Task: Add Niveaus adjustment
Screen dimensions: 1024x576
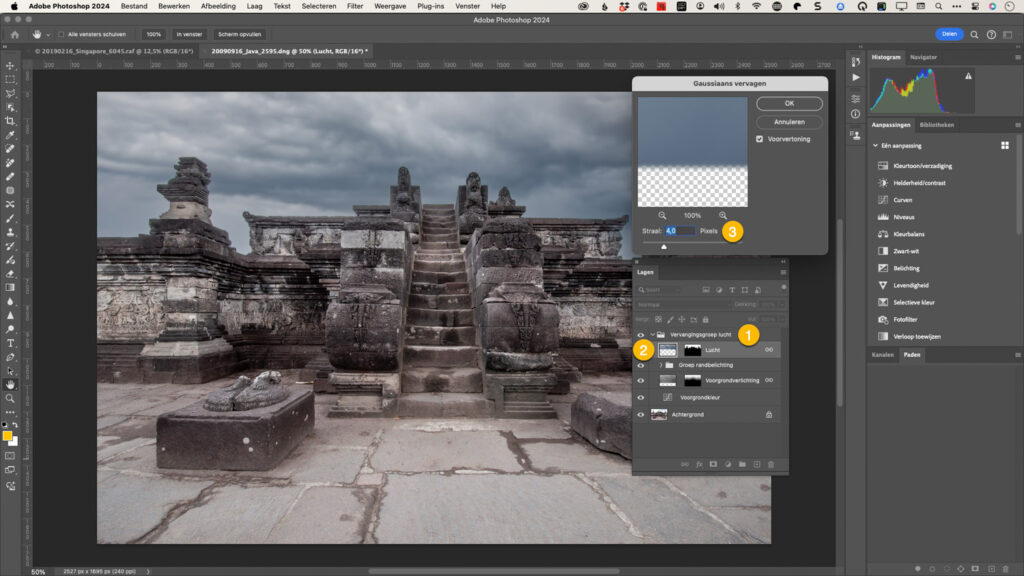Action: point(903,217)
